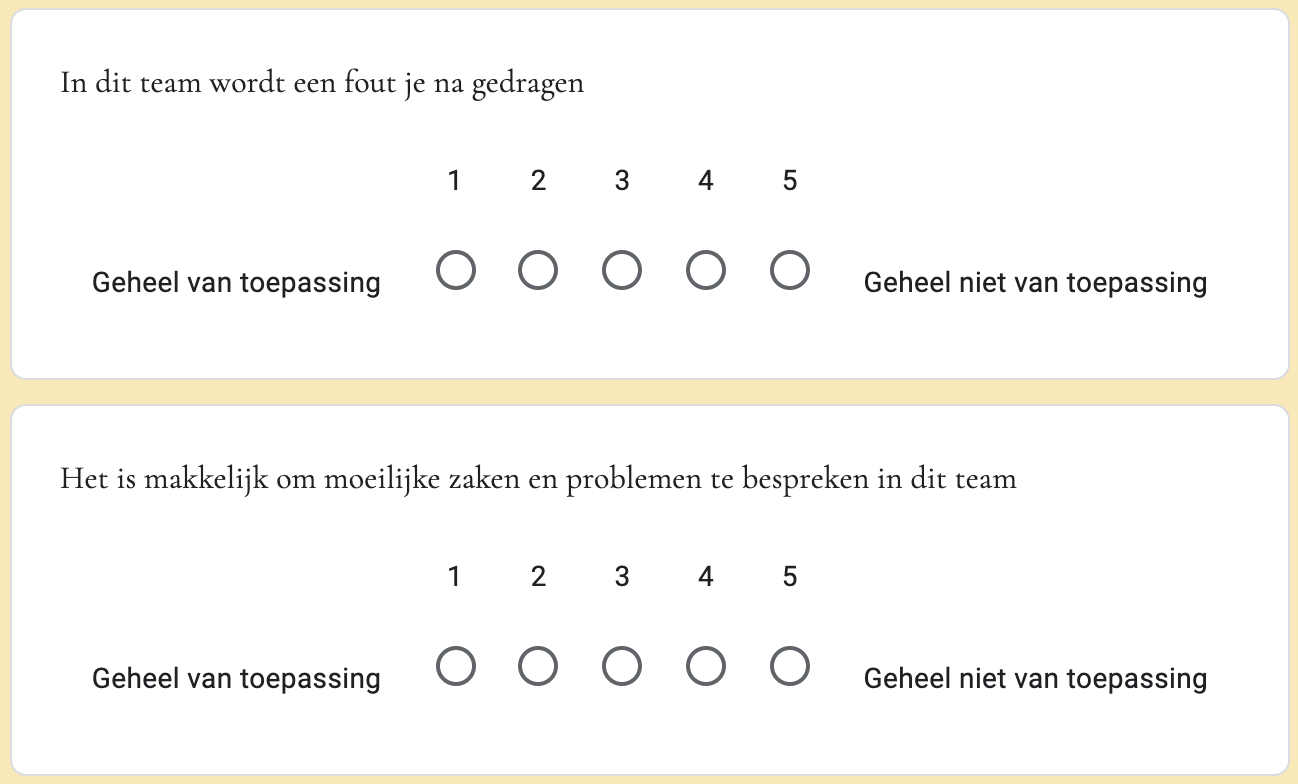Select rating 4 for 'fout je na gedragen' question
The height and width of the screenshot is (784, 1298).
click(706, 271)
